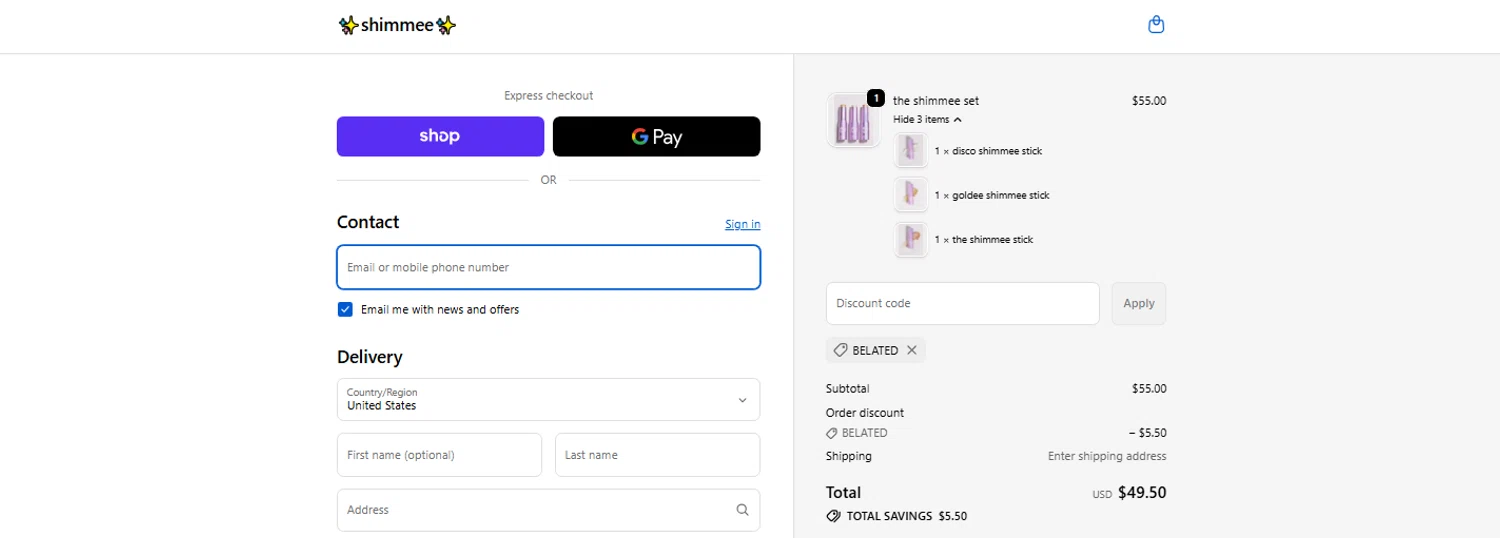Click the – $5.50 order discount value
This screenshot has width=1500, height=538.
pos(1147,433)
